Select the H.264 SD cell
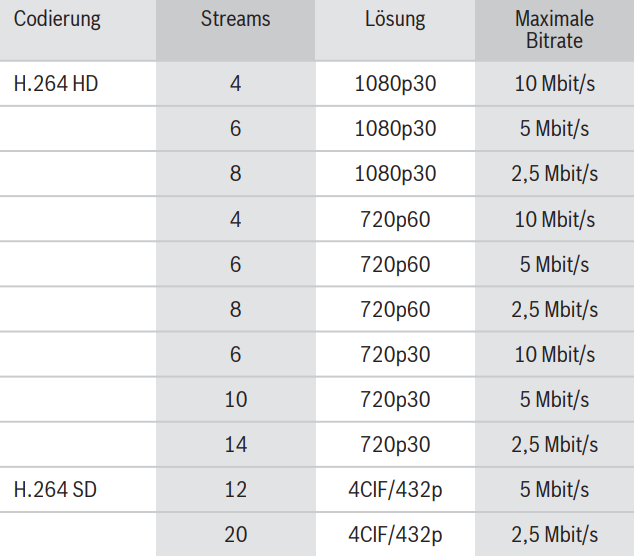Screen dimensions: 634x556 55,490
